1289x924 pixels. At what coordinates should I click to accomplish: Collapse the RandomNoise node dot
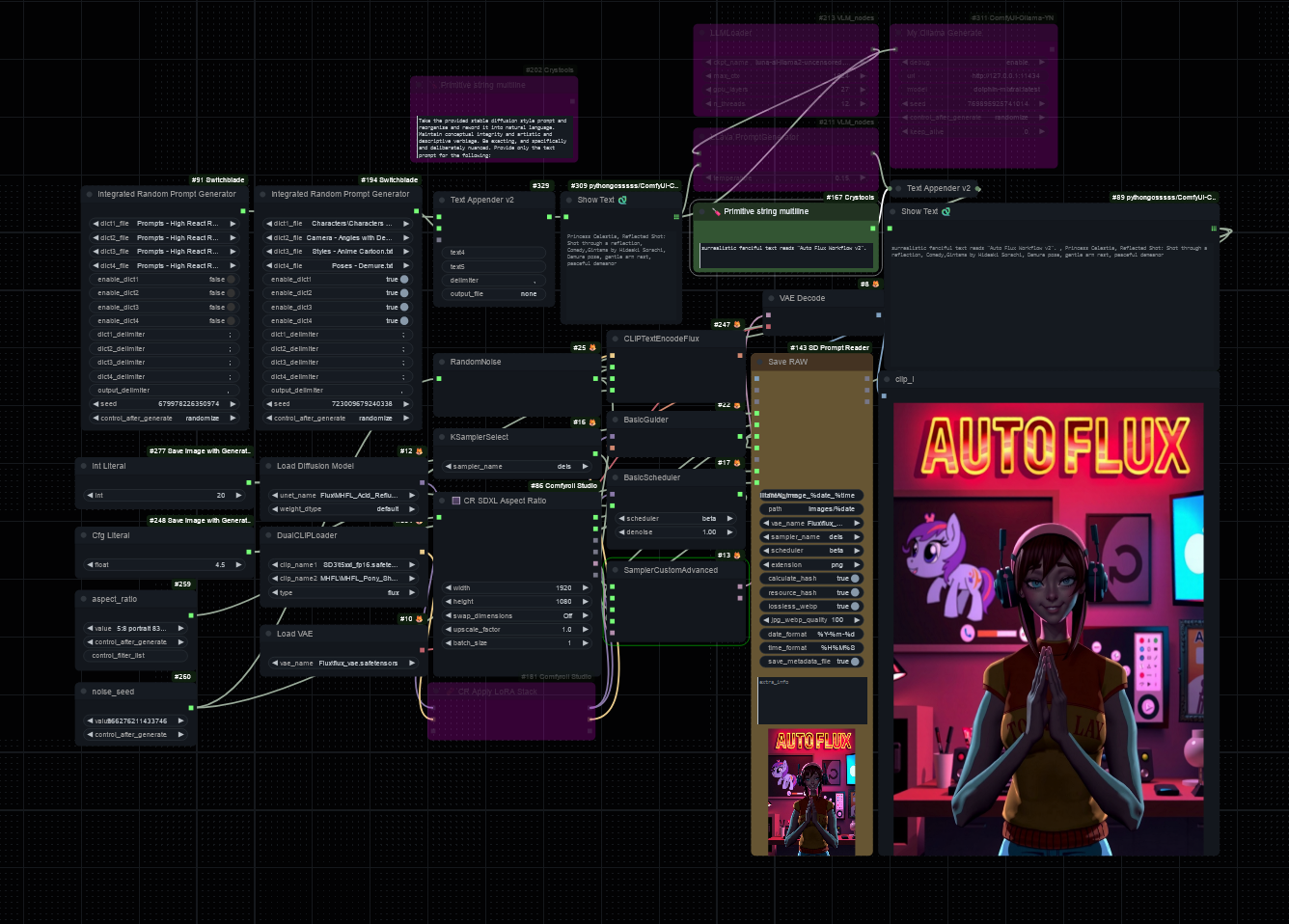tap(442, 362)
